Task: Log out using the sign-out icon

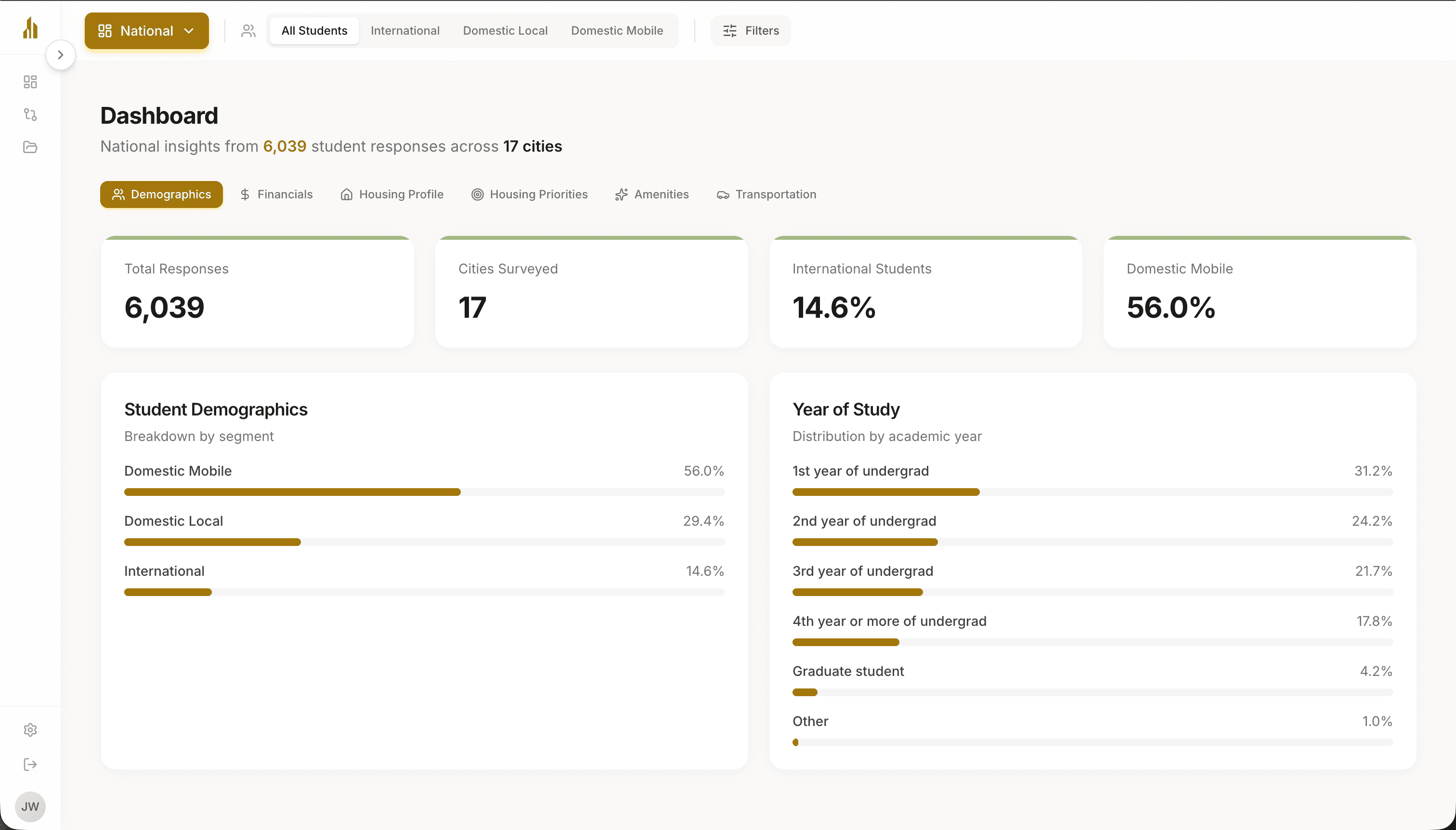Action: point(30,765)
